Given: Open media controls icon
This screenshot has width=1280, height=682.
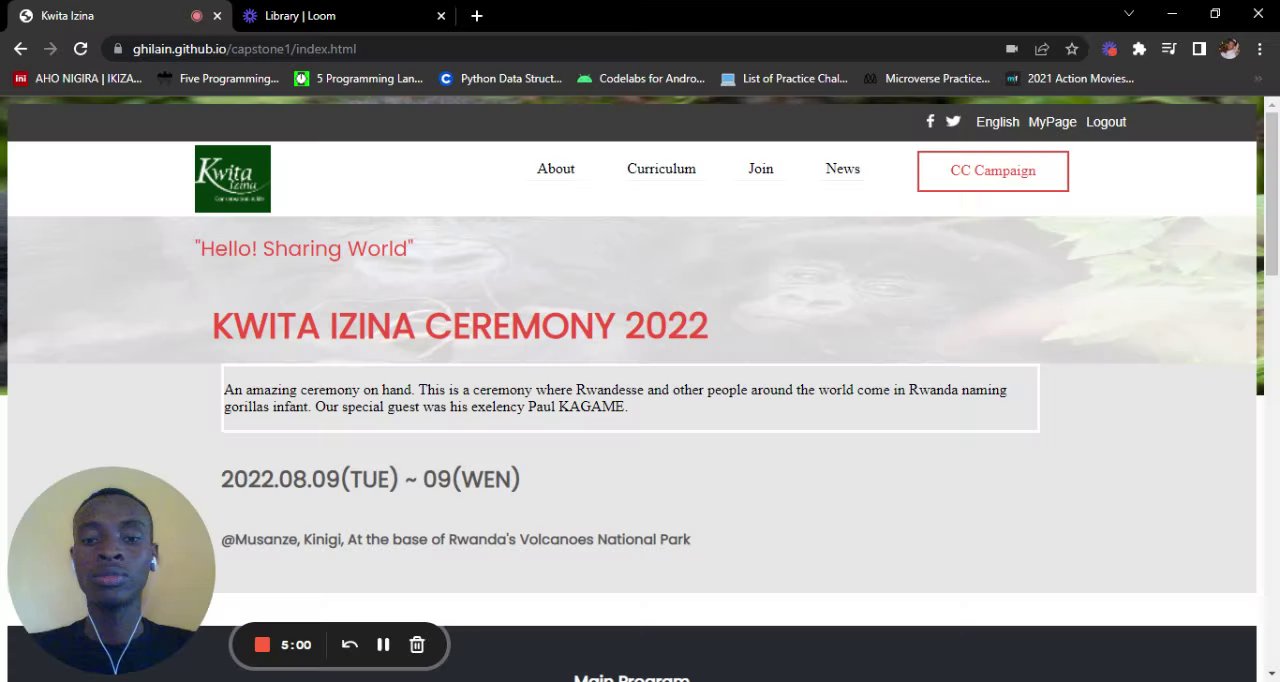Looking at the screenshot, I should tap(1169, 48).
